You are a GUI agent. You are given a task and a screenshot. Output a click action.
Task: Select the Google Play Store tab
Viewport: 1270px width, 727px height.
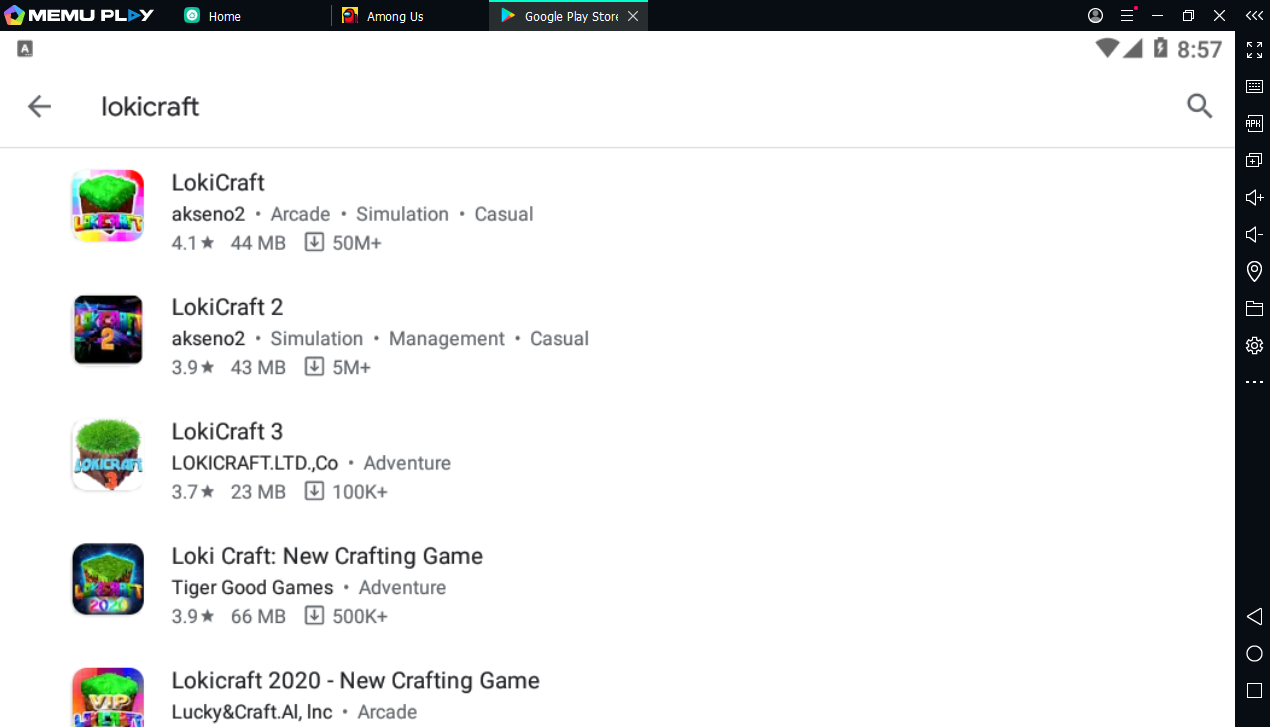coord(568,16)
